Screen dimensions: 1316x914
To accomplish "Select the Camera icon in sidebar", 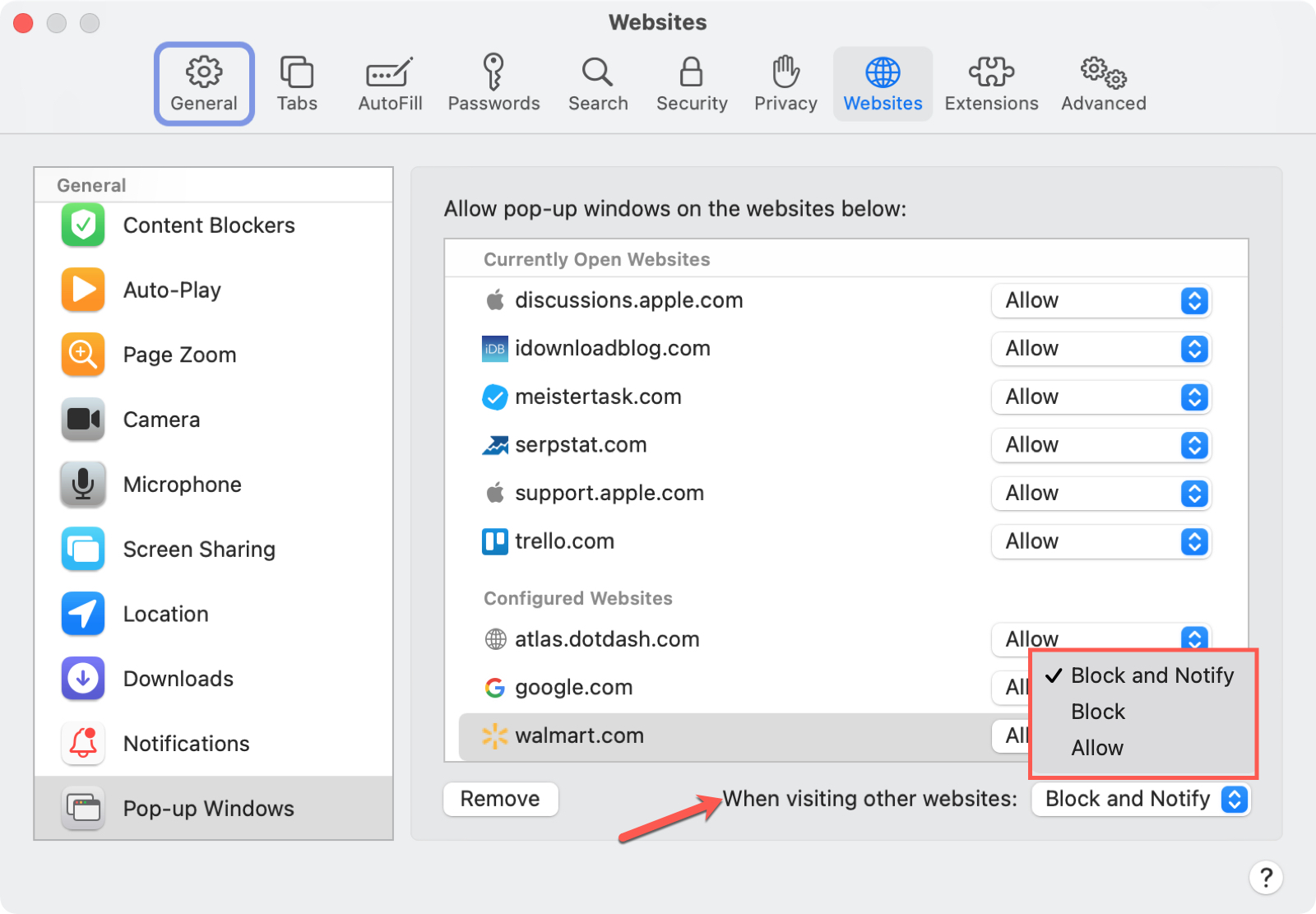I will (x=83, y=420).
